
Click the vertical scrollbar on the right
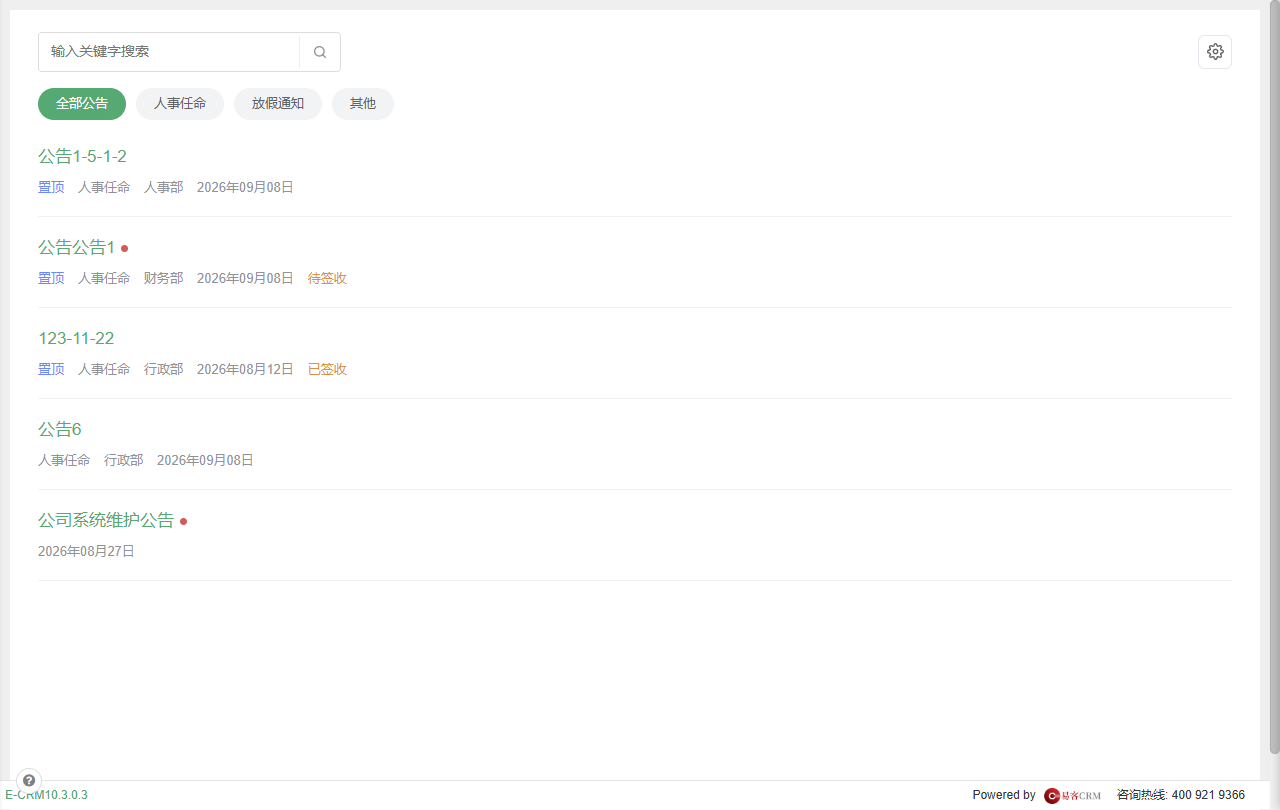click(1274, 380)
